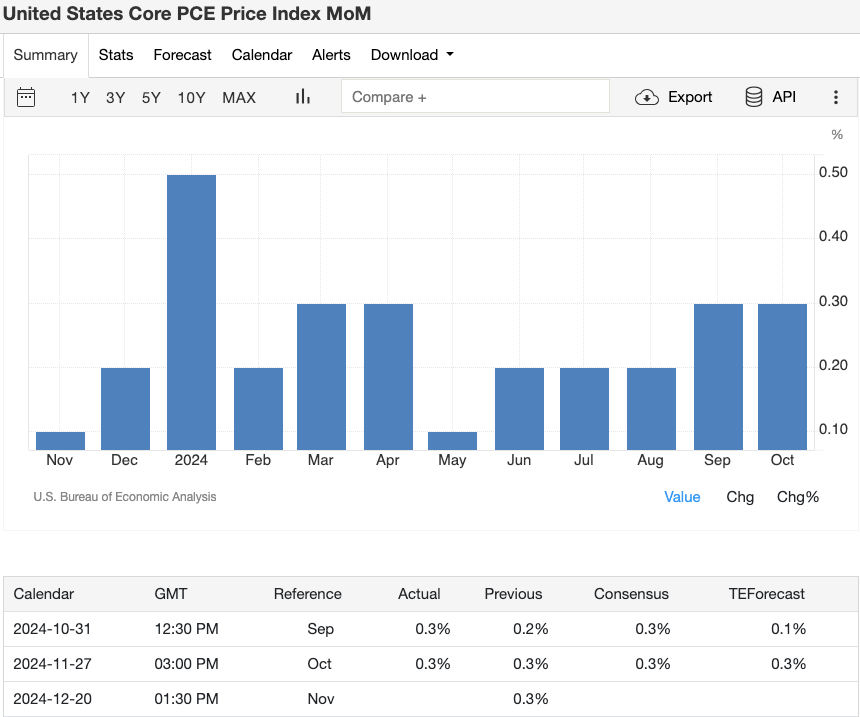Open the Export options
The height and width of the screenshot is (717, 860).
click(673, 97)
